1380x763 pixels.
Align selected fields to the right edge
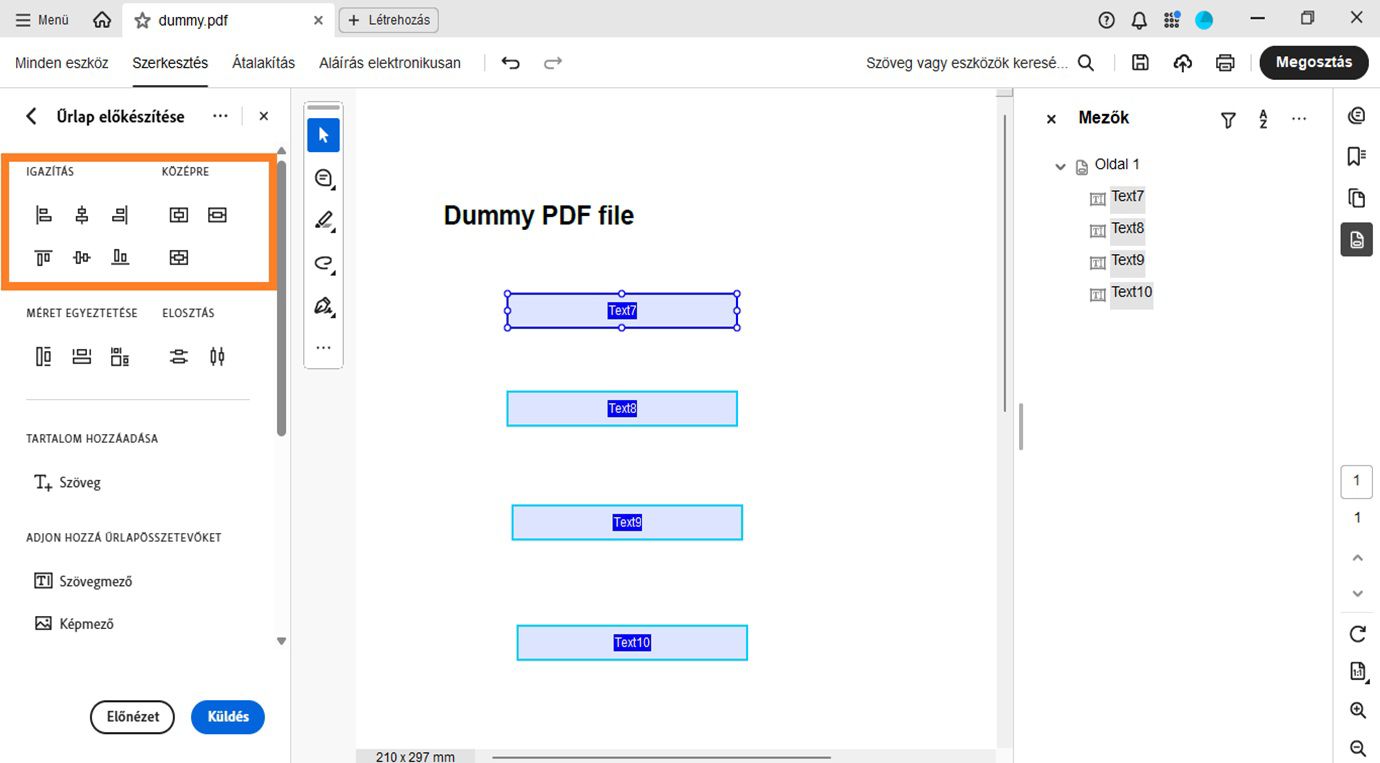(120, 215)
